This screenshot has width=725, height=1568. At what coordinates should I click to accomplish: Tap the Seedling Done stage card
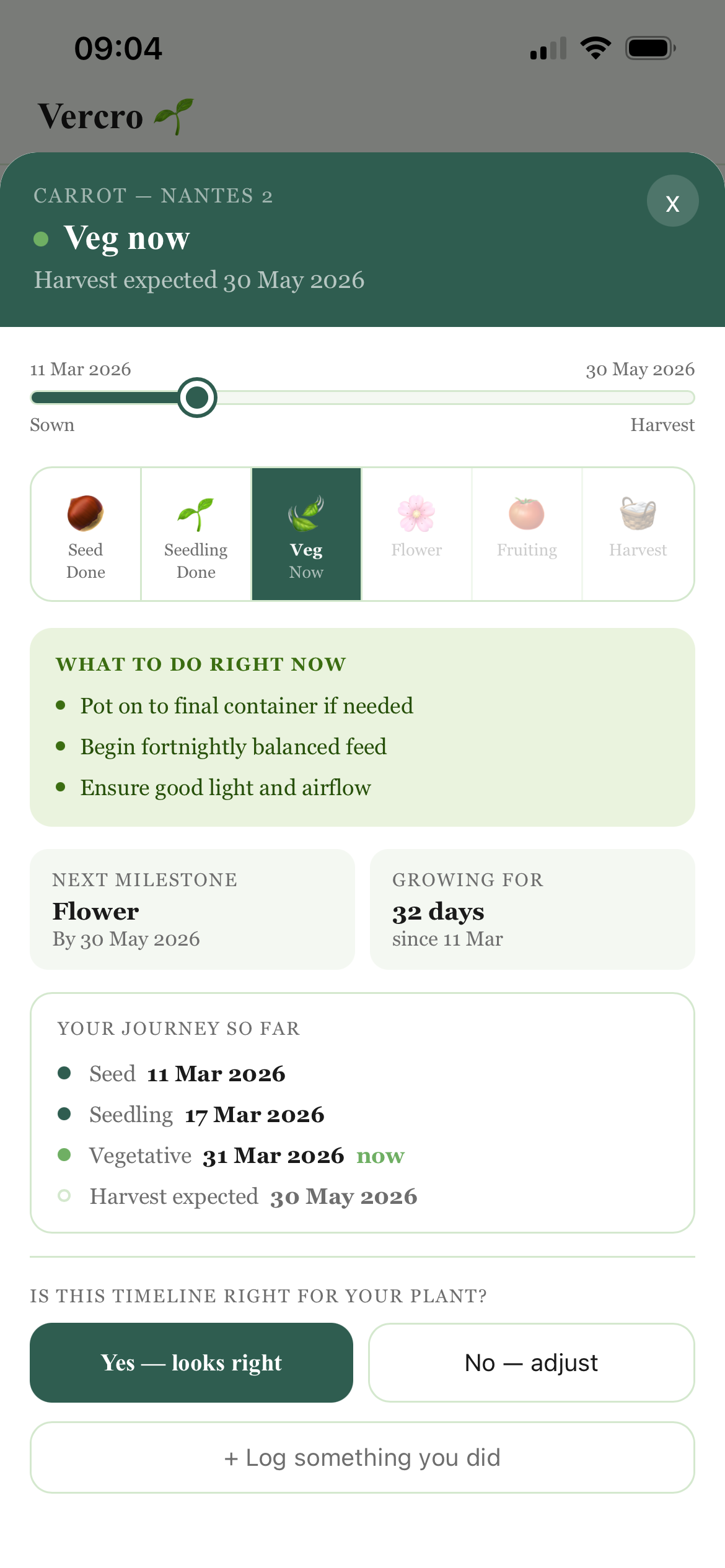click(196, 533)
